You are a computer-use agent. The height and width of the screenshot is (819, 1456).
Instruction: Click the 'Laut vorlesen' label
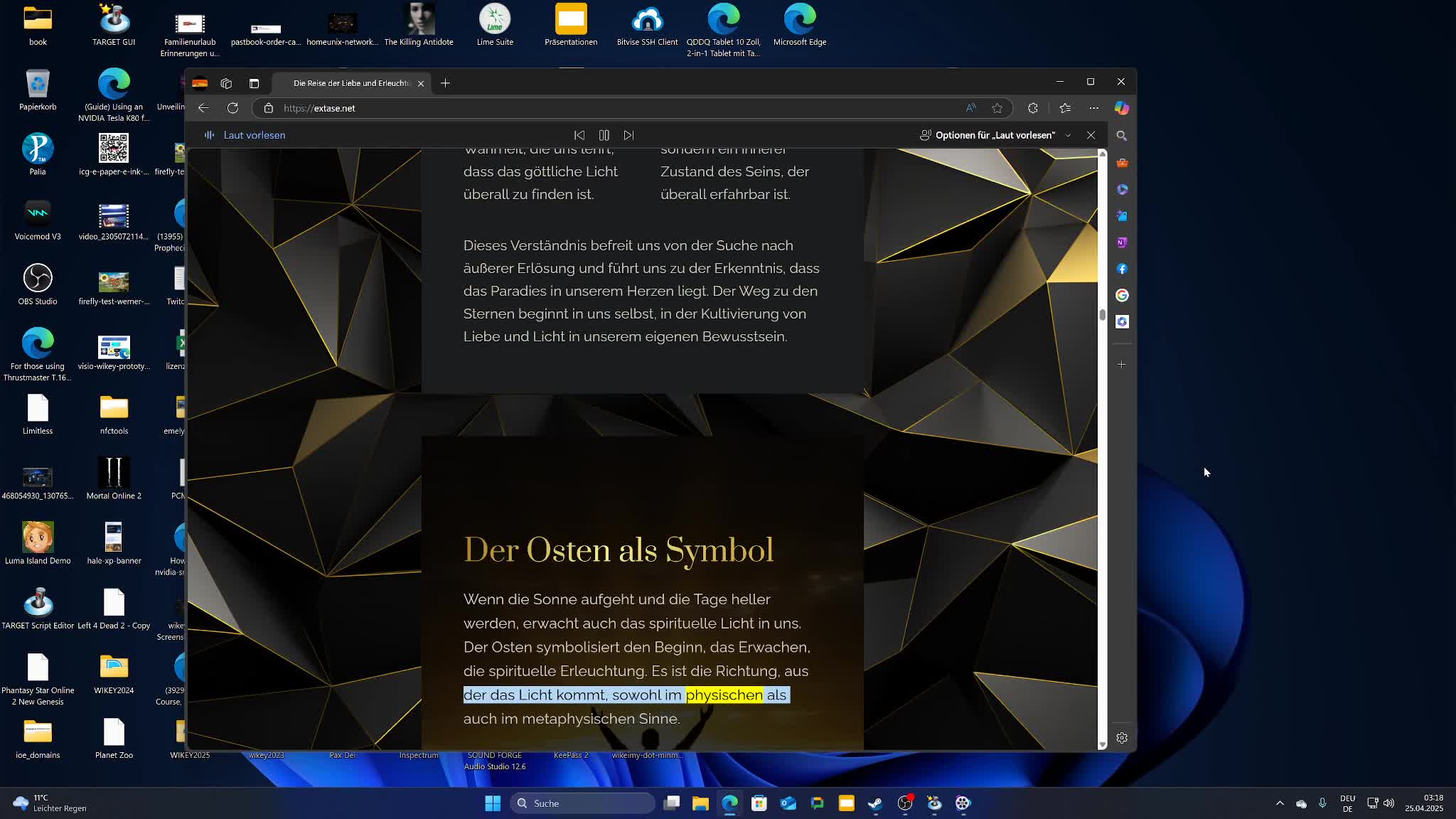(255, 135)
